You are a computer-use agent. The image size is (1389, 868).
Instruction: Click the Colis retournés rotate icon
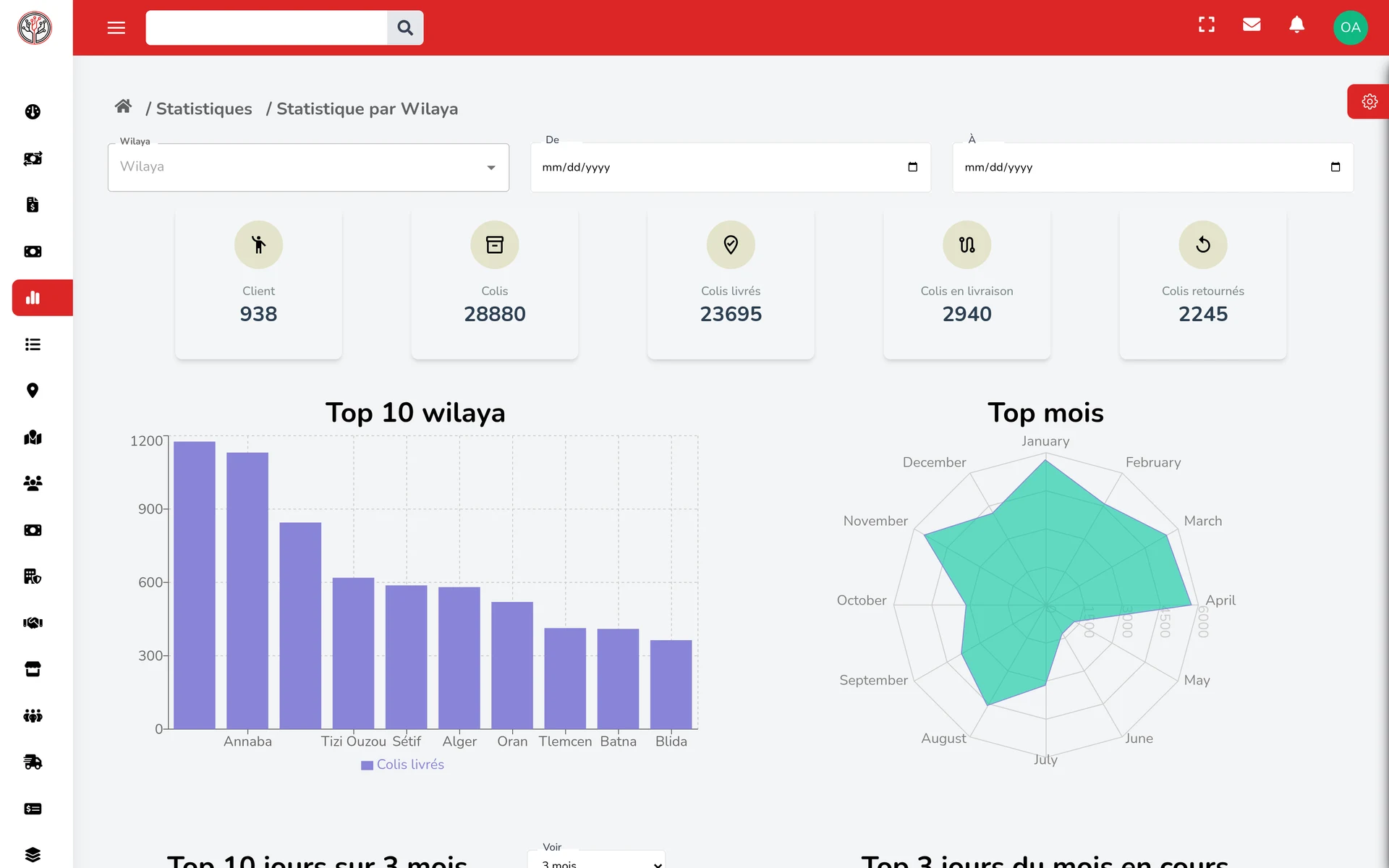click(x=1203, y=244)
